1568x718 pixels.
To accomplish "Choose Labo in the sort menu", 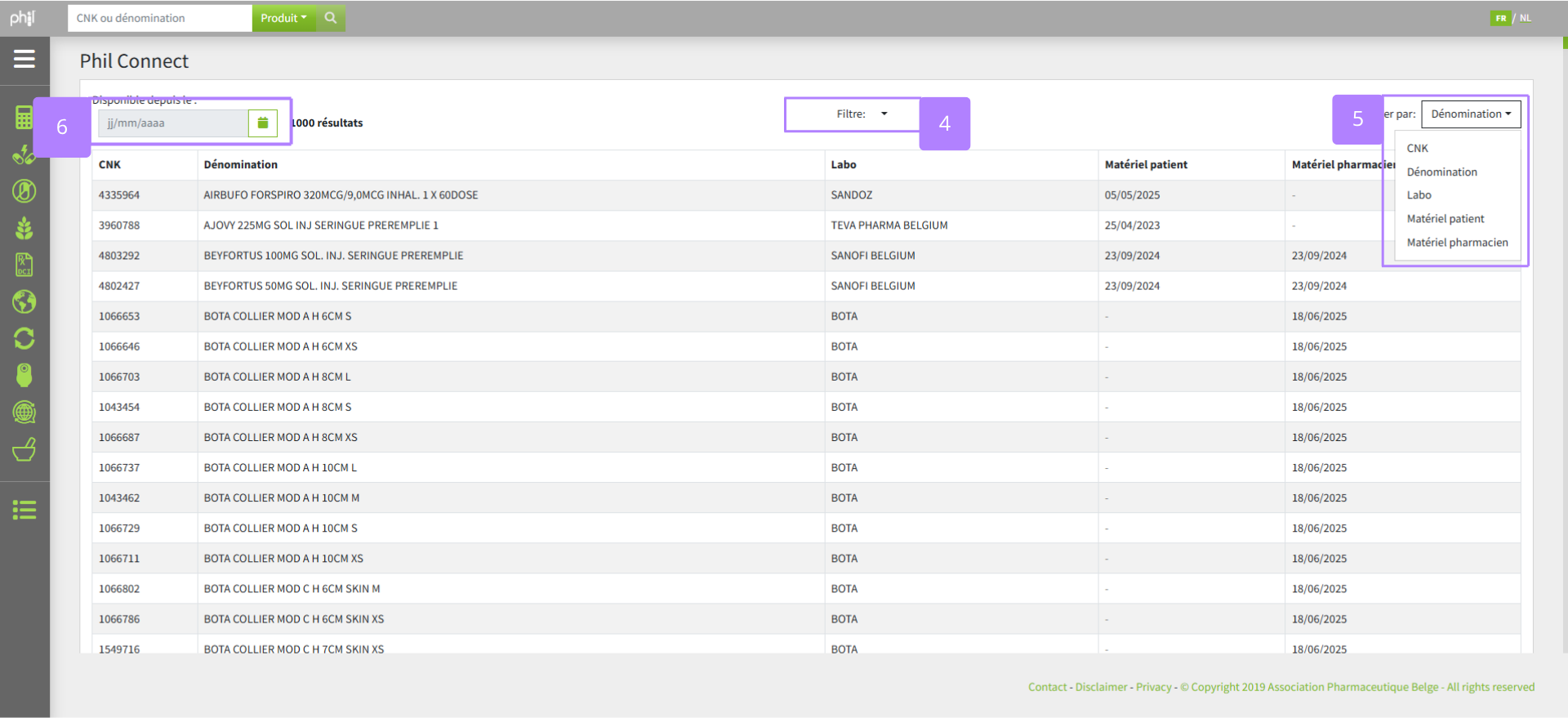I will pyautogui.click(x=1419, y=195).
